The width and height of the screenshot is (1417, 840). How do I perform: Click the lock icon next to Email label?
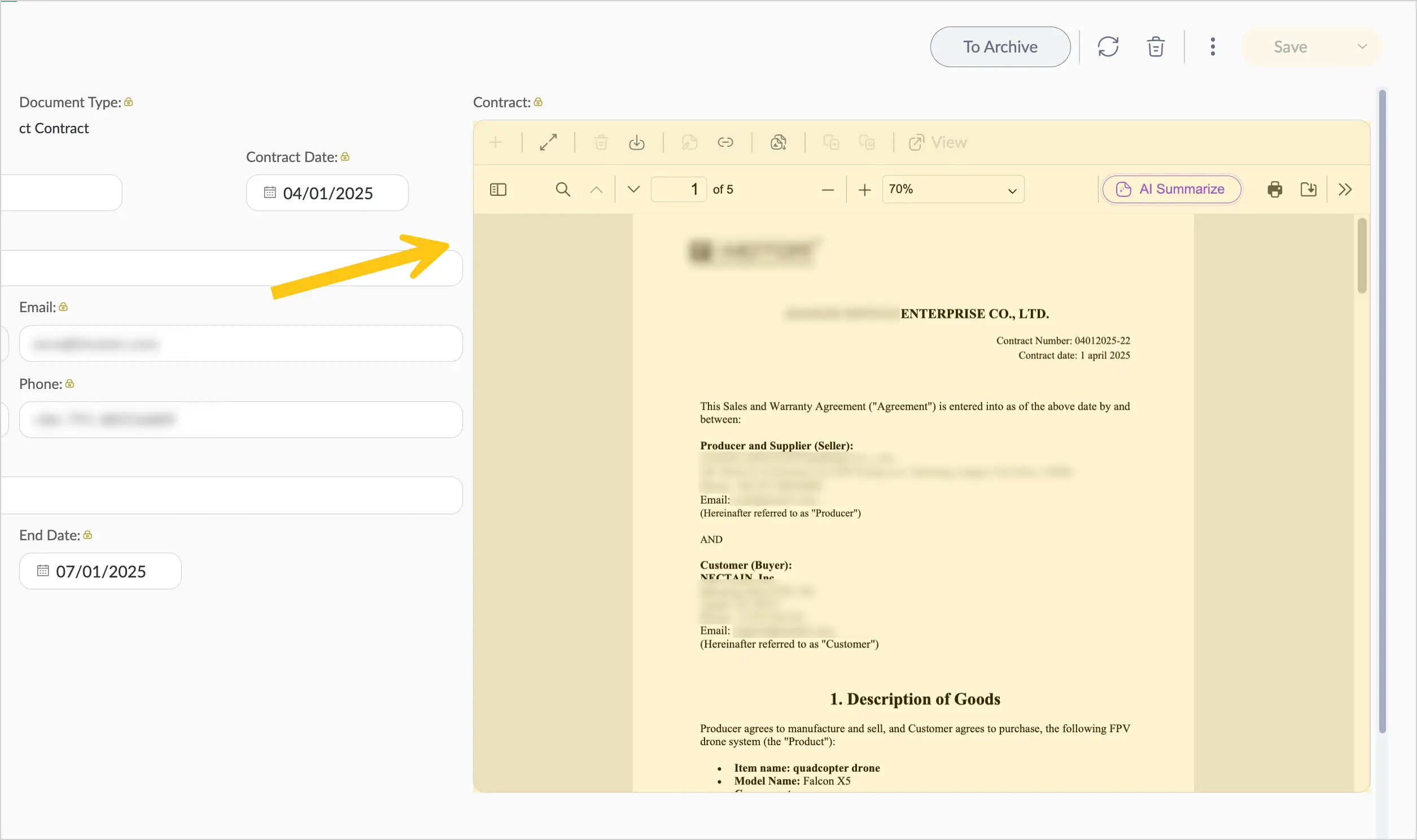pyautogui.click(x=63, y=307)
